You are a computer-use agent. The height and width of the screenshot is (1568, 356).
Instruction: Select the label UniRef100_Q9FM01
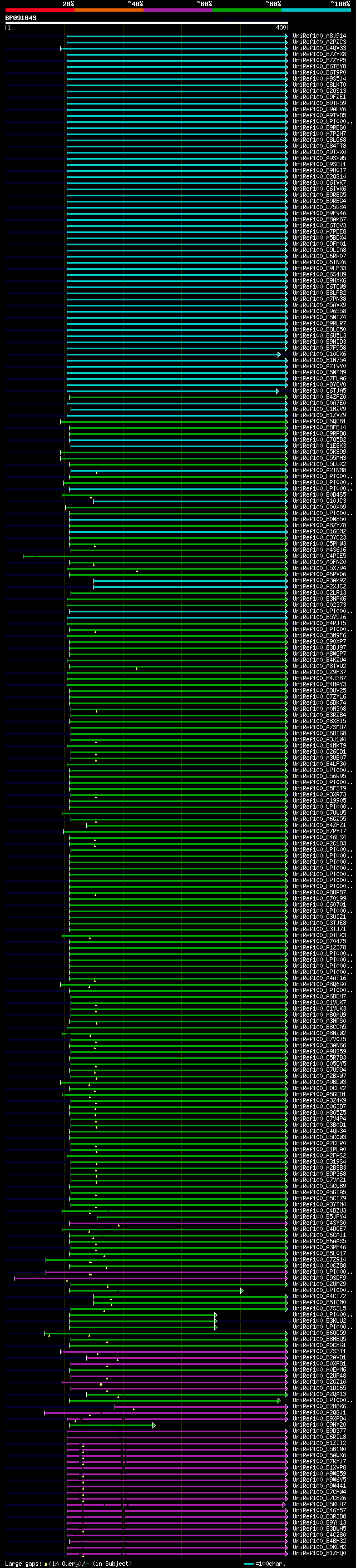click(x=319, y=244)
